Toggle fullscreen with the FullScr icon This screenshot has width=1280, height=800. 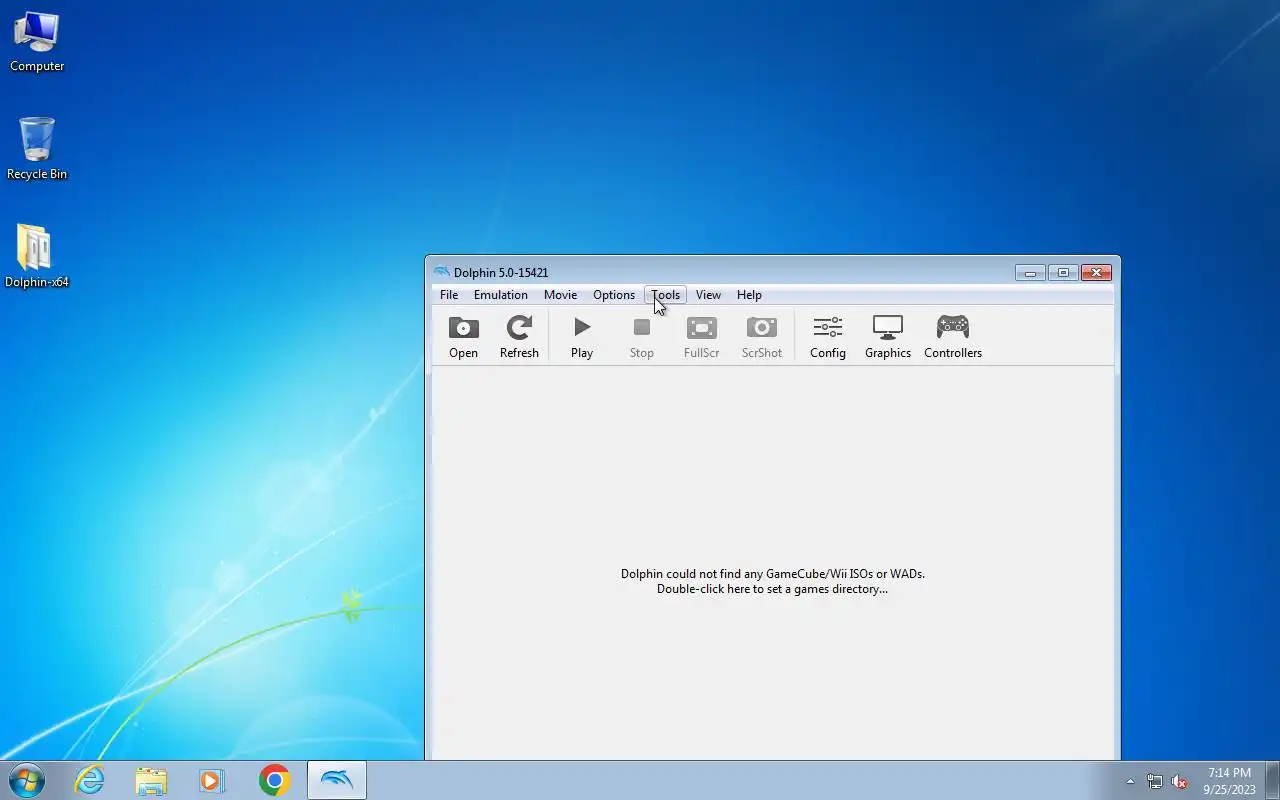pos(702,337)
